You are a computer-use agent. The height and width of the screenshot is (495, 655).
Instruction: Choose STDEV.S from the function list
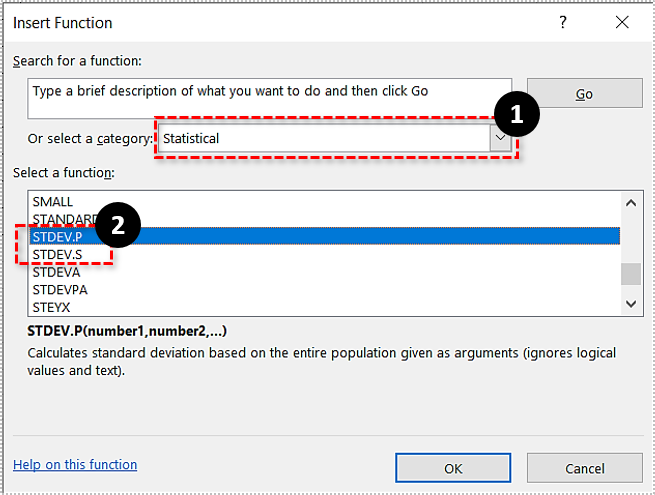(56, 255)
